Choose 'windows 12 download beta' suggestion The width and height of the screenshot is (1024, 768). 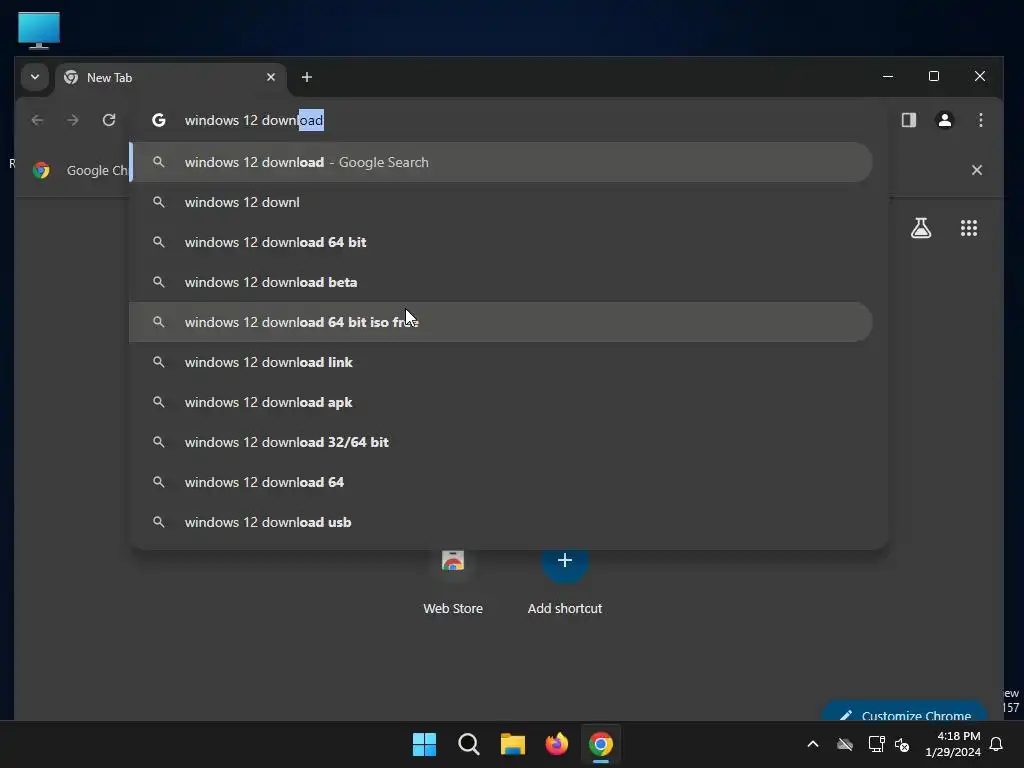tap(501, 282)
